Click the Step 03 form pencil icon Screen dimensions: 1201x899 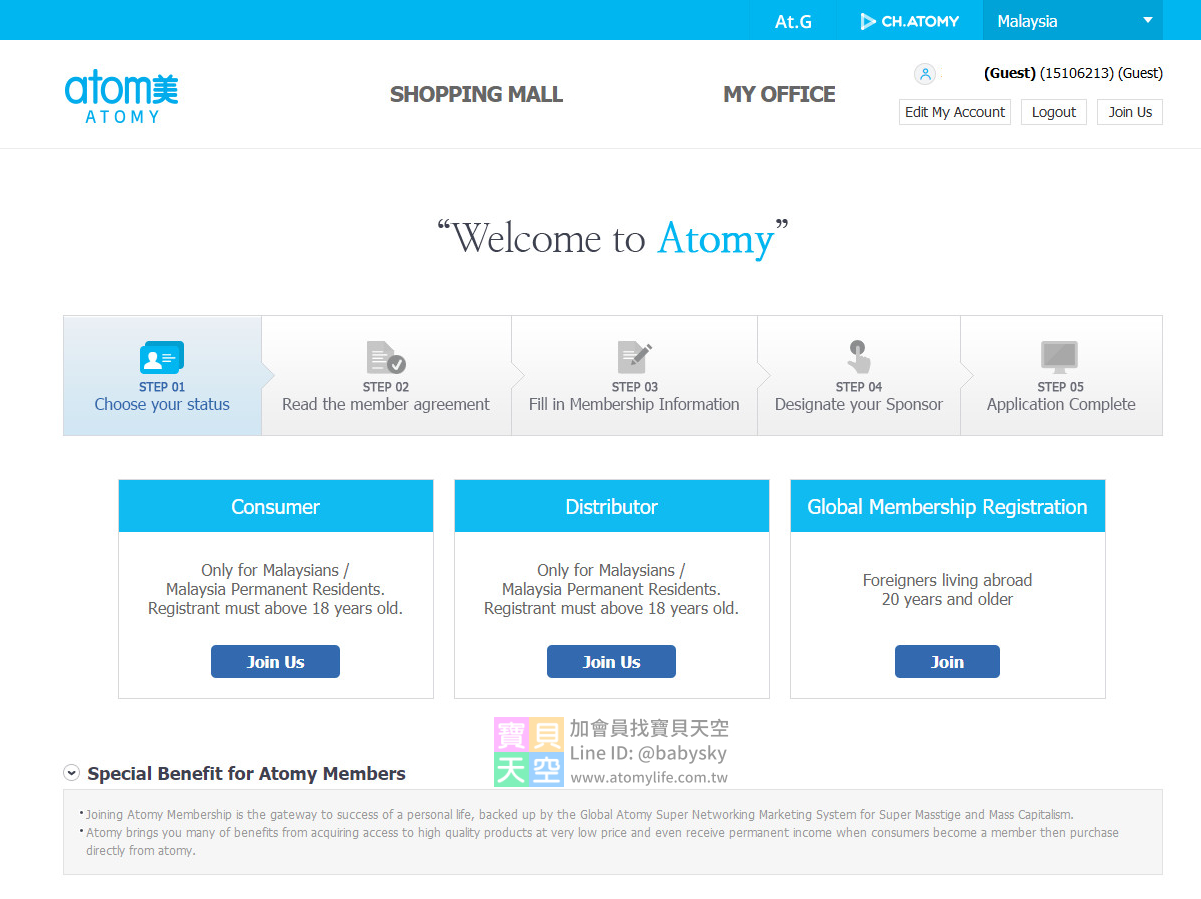(x=634, y=357)
